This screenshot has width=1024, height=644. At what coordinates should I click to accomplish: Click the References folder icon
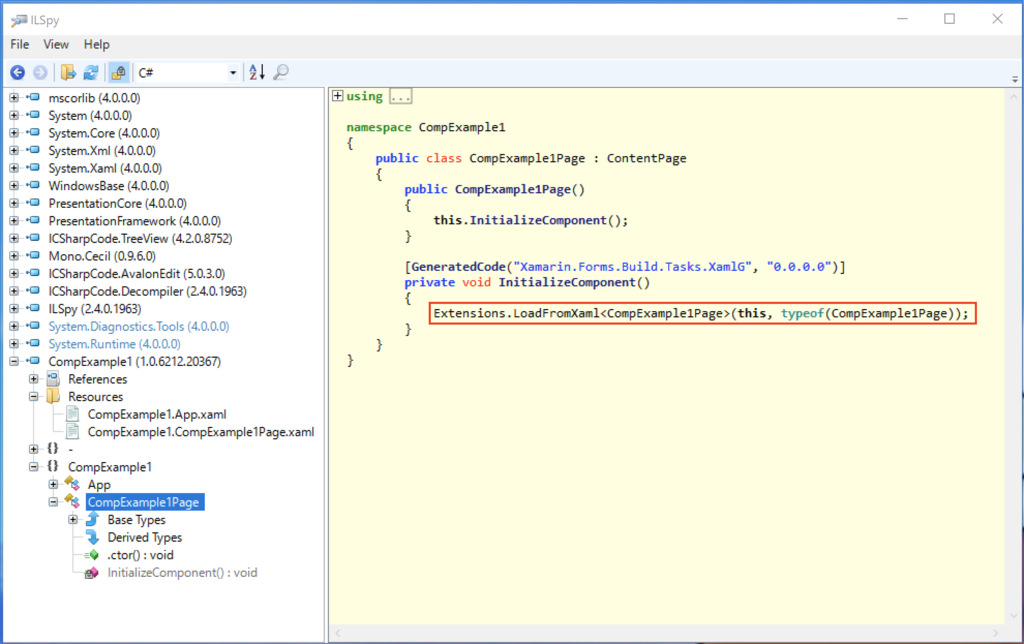[x=54, y=379]
